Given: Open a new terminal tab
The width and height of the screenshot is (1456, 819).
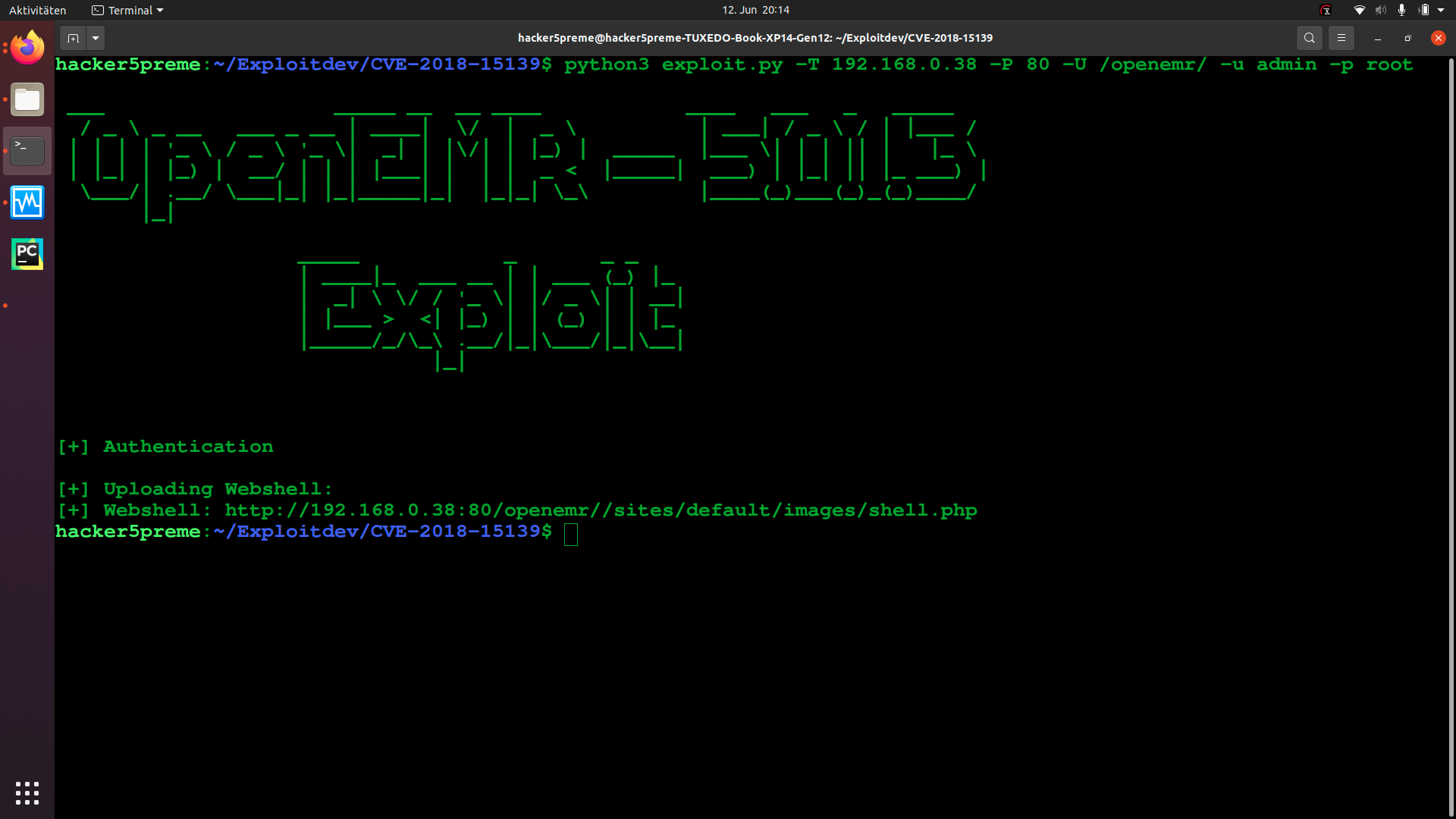Looking at the screenshot, I should point(73,38).
